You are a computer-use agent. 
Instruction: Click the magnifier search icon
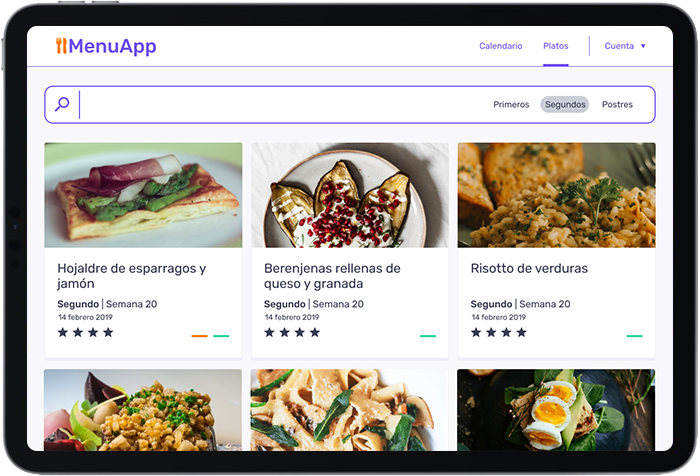click(62, 104)
